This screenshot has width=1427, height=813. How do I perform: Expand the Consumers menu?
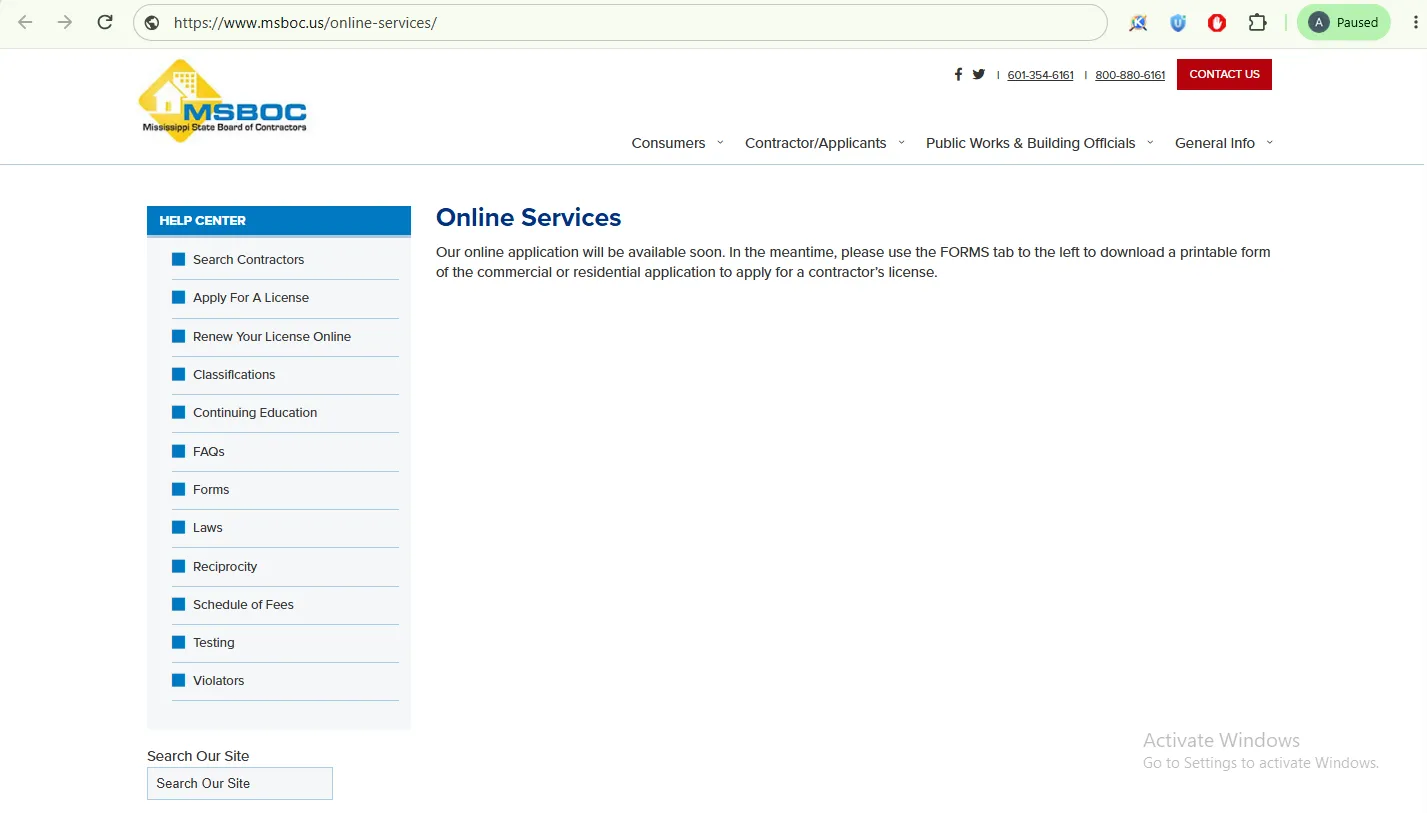677,143
